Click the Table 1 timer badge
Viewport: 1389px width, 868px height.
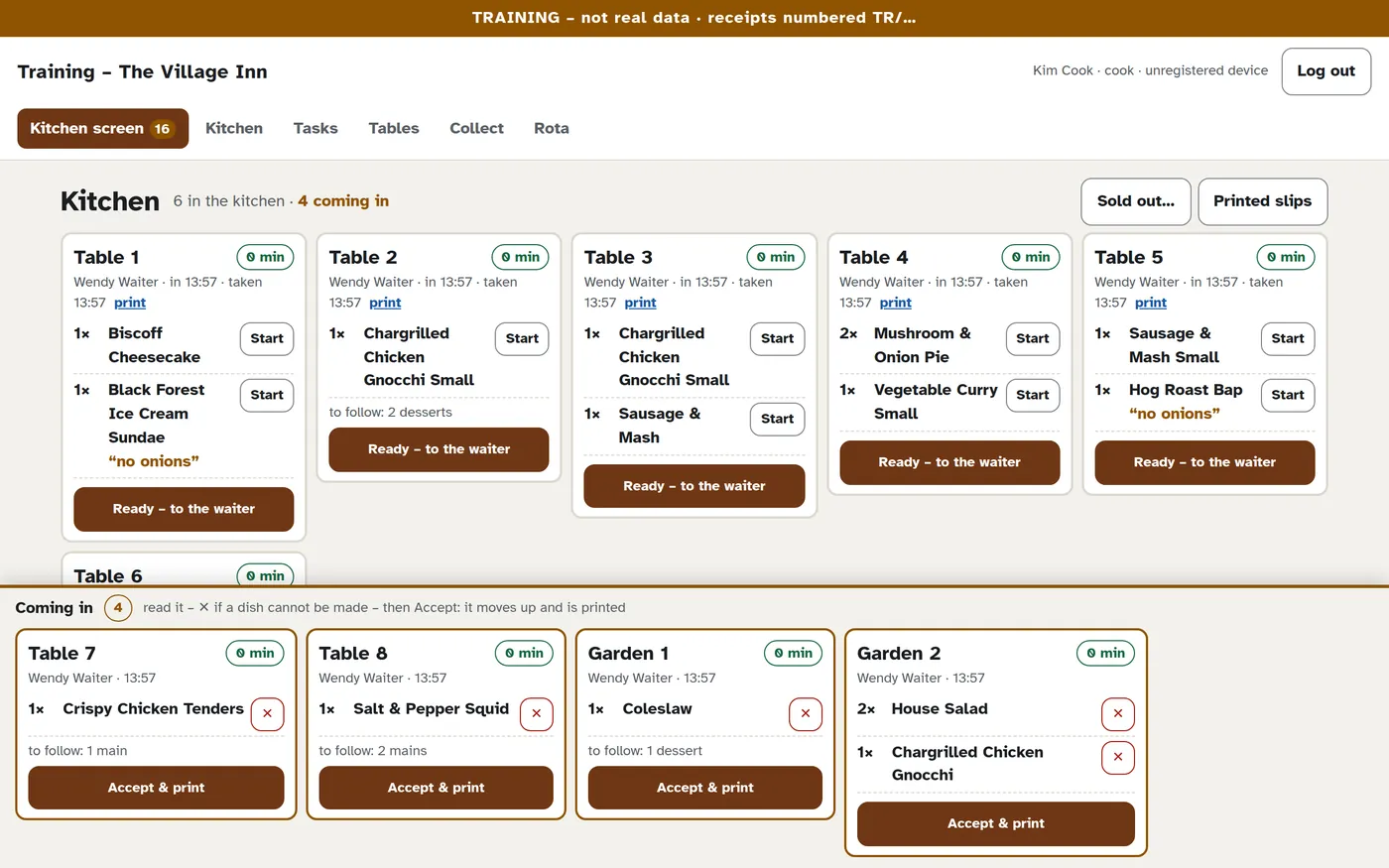pos(265,257)
